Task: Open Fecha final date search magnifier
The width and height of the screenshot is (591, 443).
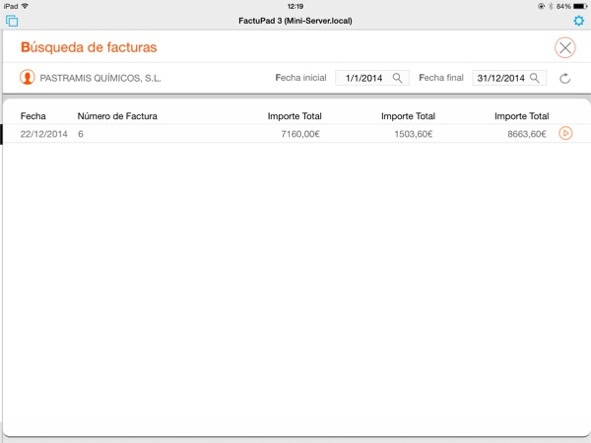Action: coord(534,78)
